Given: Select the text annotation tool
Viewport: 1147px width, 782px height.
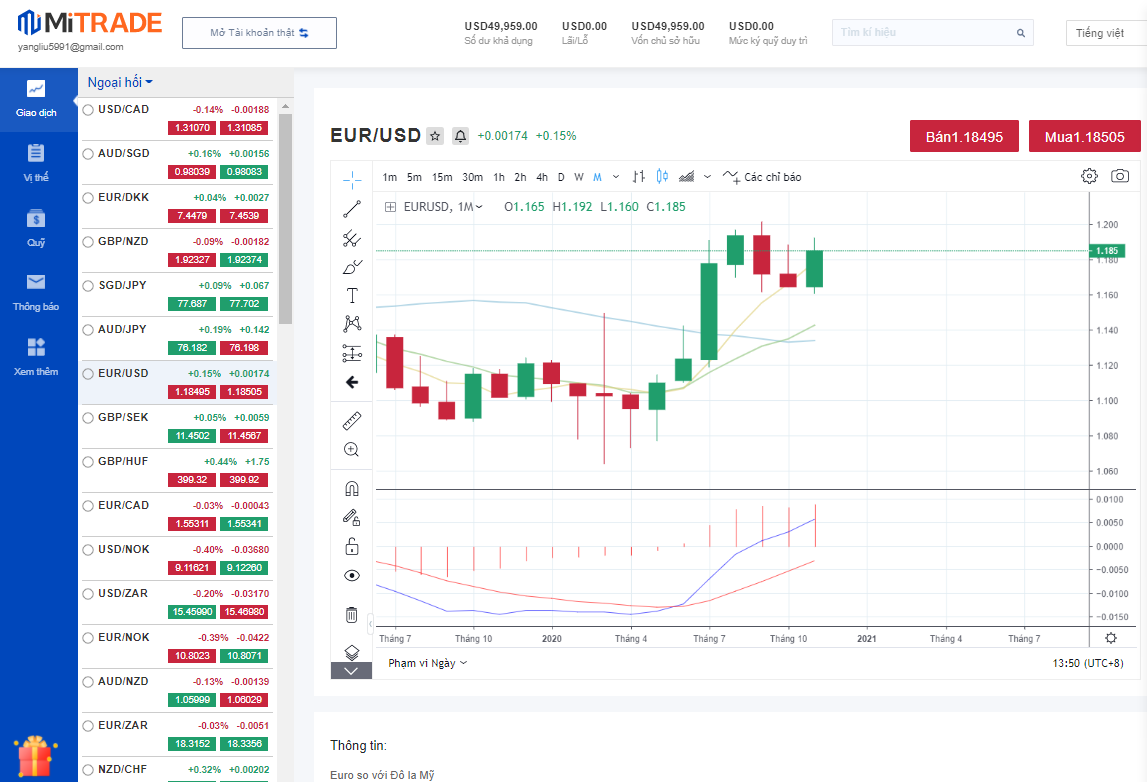Looking at the screenshot, I should click(351, 295).
